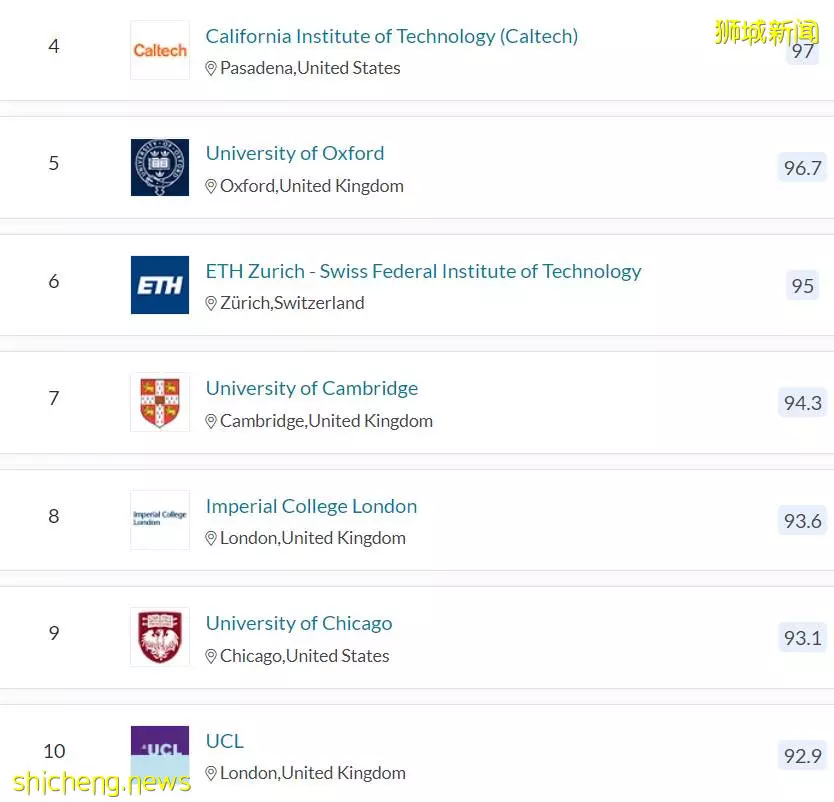Click the 94.3 score badge for Cambridge
The image size is (834, 802).
(x=802, y=403)
